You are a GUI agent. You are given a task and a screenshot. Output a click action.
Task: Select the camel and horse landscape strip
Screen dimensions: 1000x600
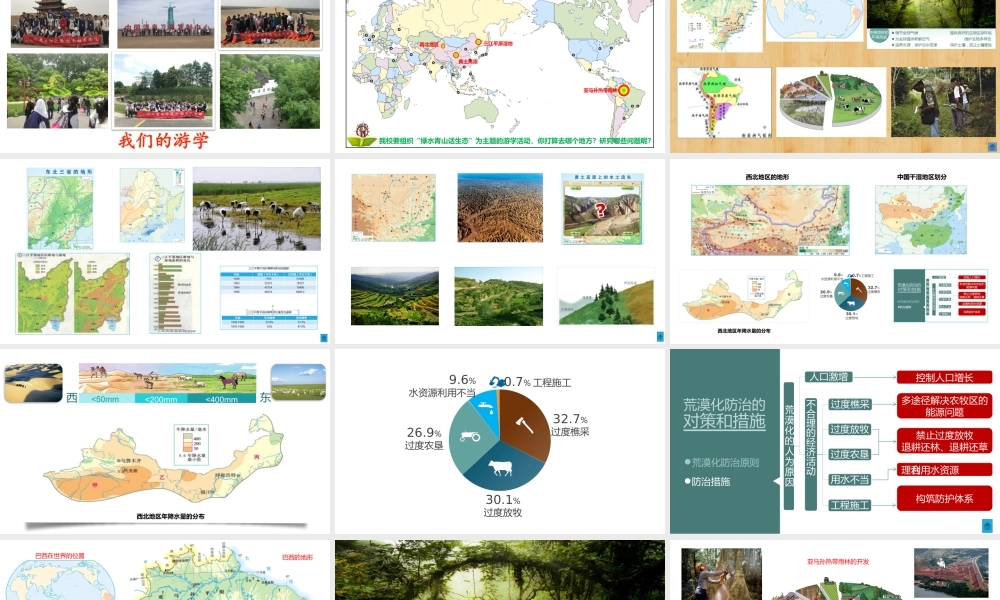point(168,378)
